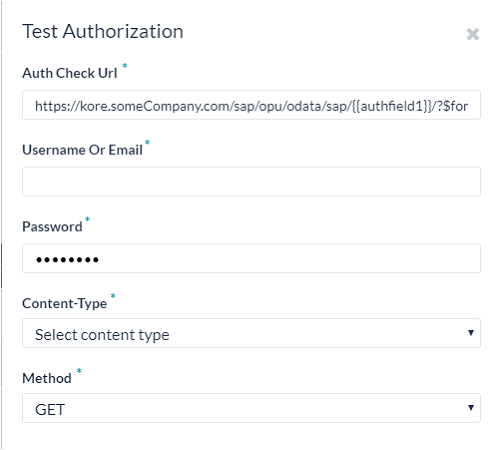Click the Username Or Email label
The width and height of the screenshot is (502, 450).
click(x=82, y=150)
